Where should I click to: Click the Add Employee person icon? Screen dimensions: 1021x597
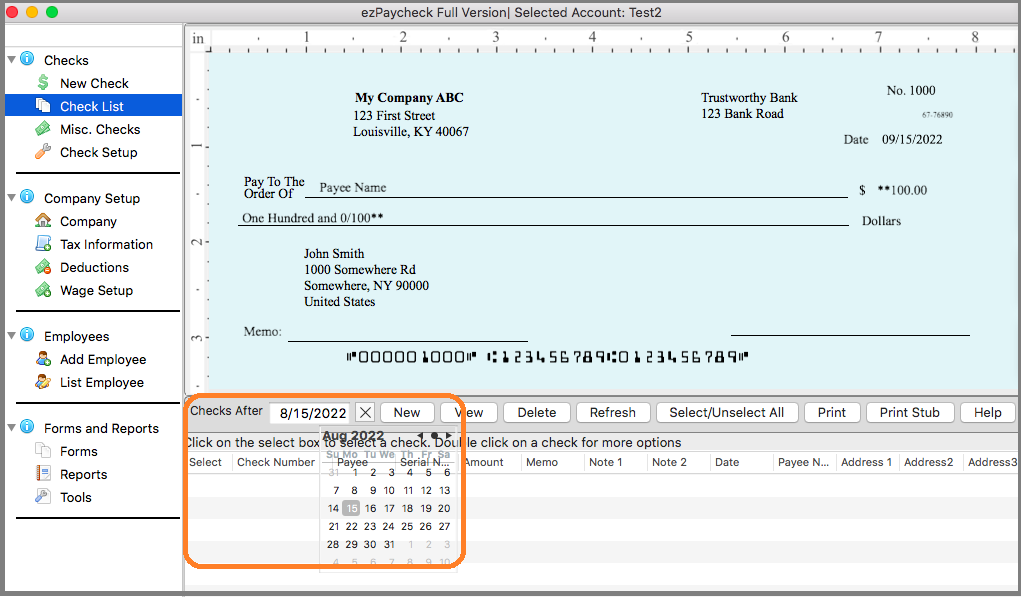coord(43,359)
